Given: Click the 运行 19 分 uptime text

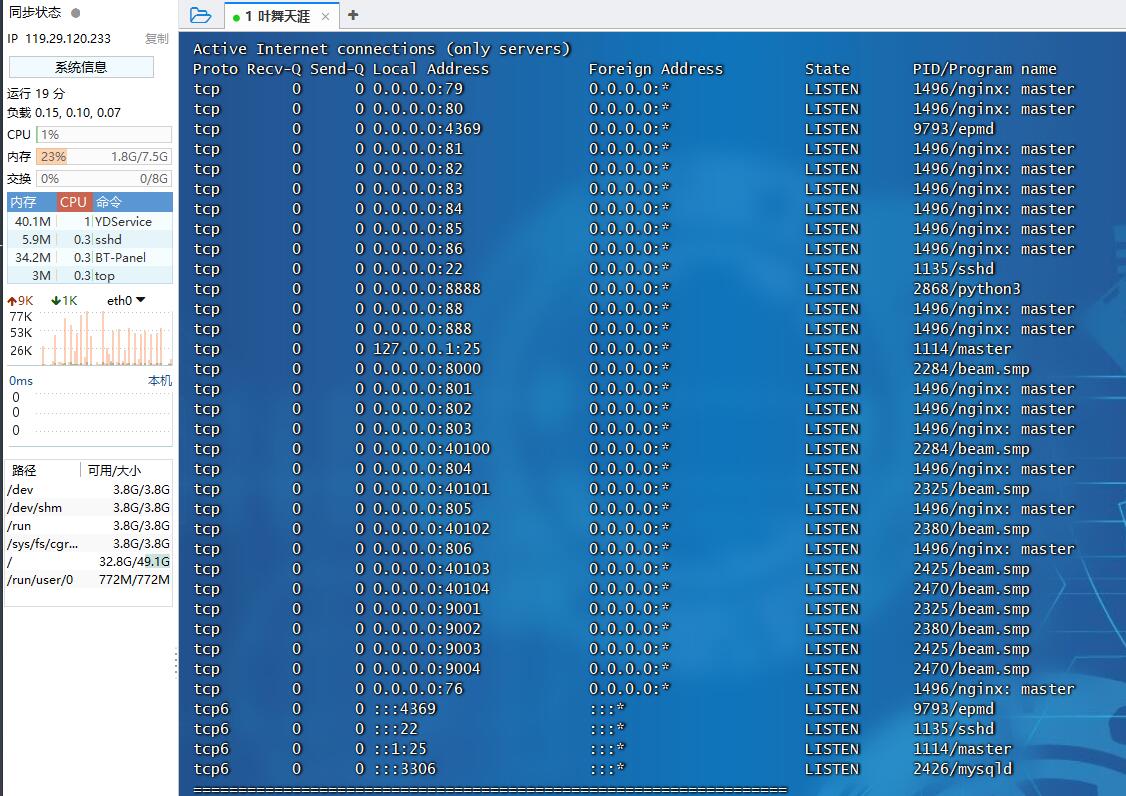Looking at the screenshot, I should 36,93.
